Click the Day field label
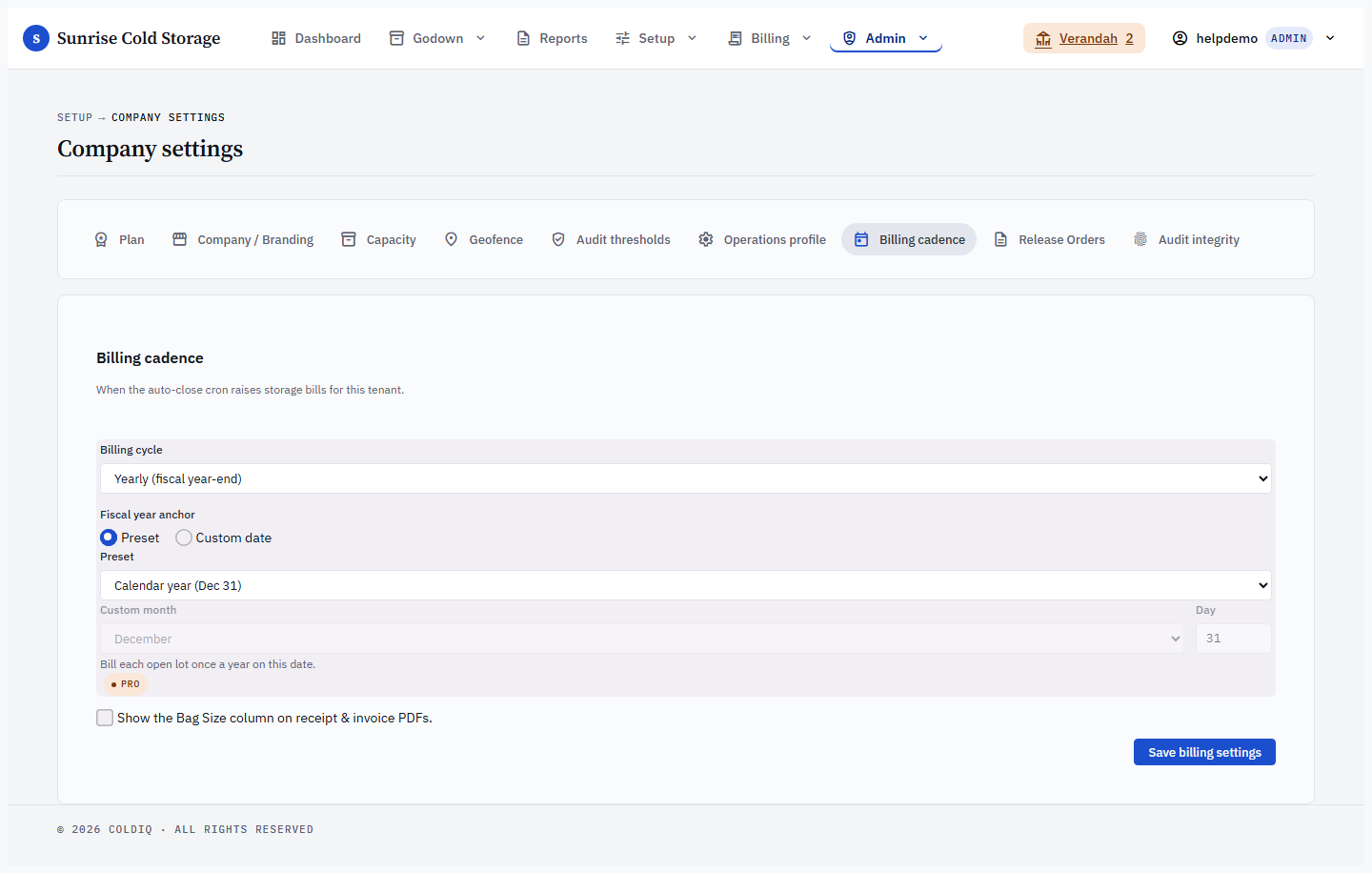Image resolution: width=1372 pixels, height=873 pixels. 1205,610
